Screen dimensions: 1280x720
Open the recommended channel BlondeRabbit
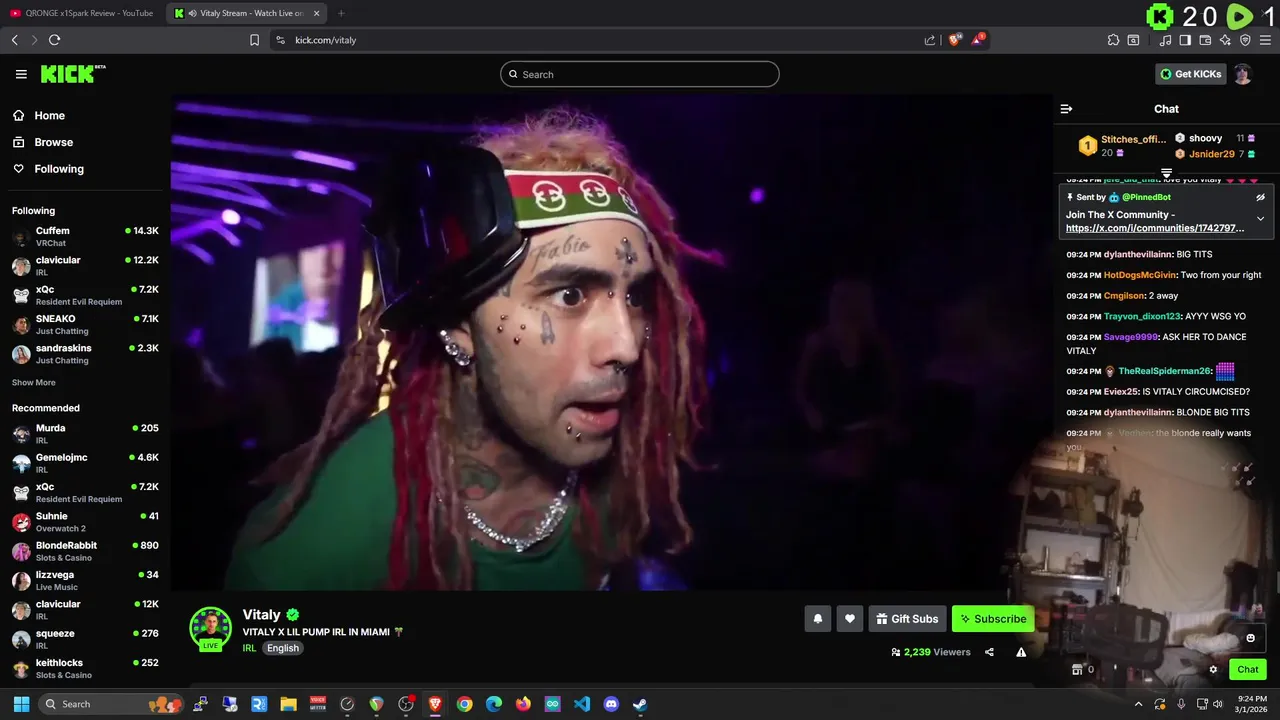tap(85, 551)
